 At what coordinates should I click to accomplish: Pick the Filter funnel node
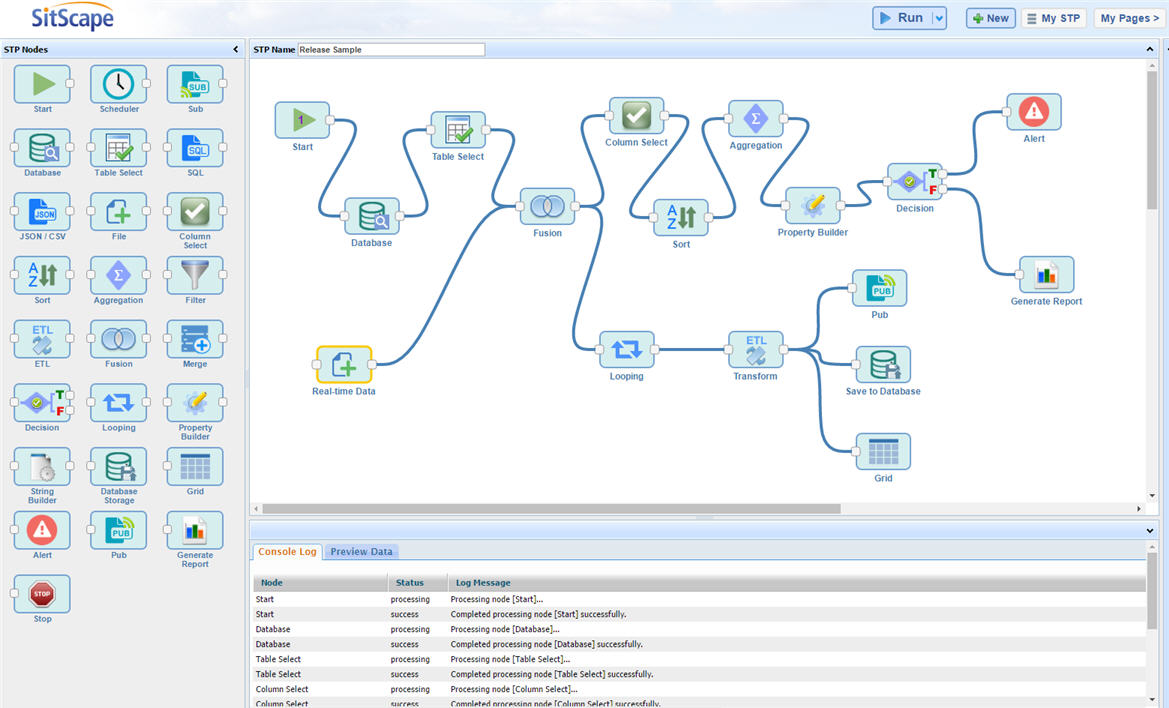point(195,276)
